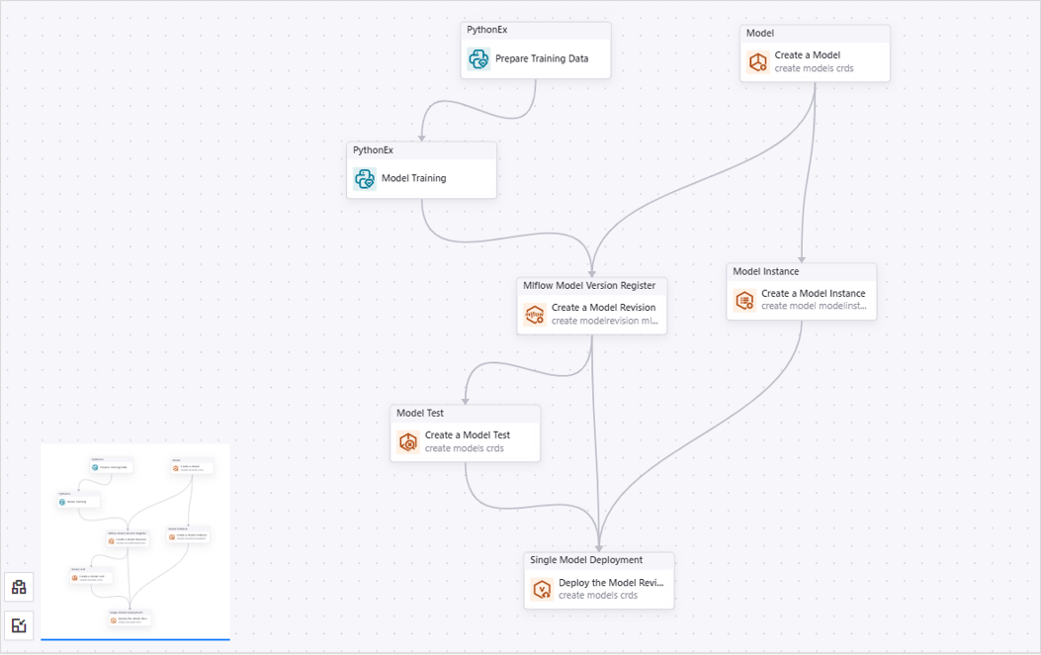Viewport: 1041px width, 655px height.
Task: Click the Create a Model Instance icon
Action: [744, 300]
